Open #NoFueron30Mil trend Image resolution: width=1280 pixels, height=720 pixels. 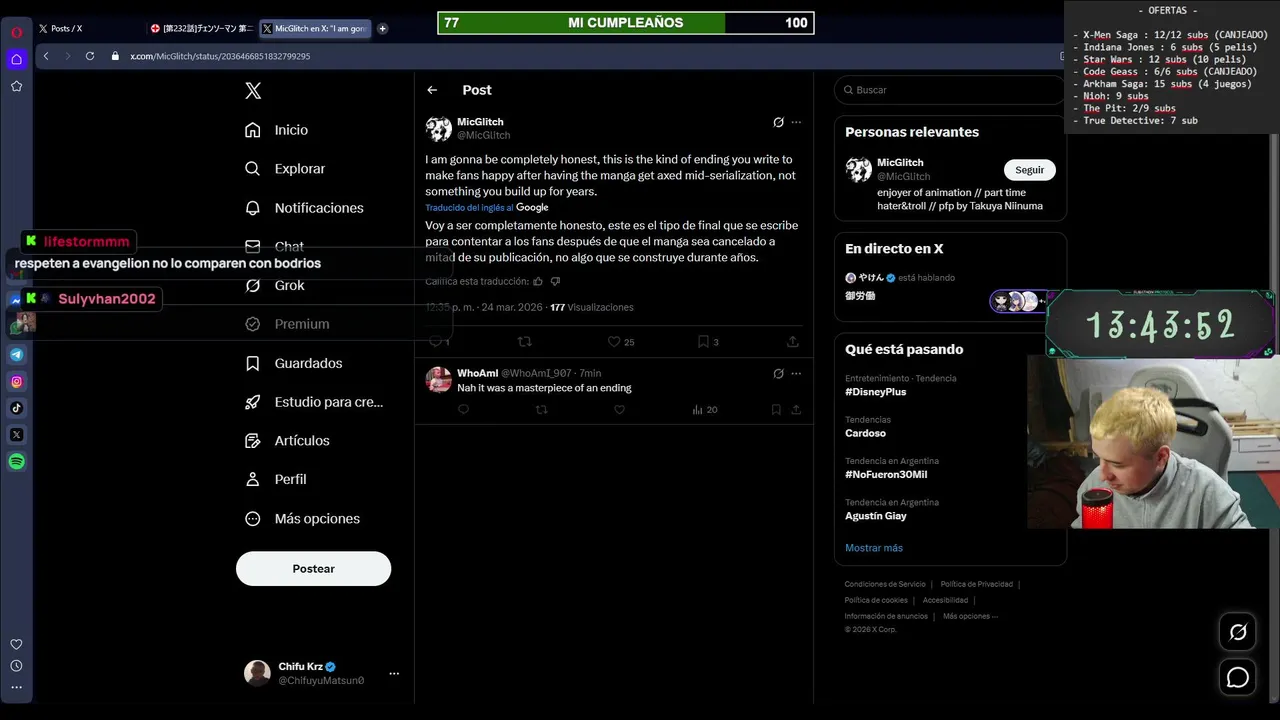[886, 474]
